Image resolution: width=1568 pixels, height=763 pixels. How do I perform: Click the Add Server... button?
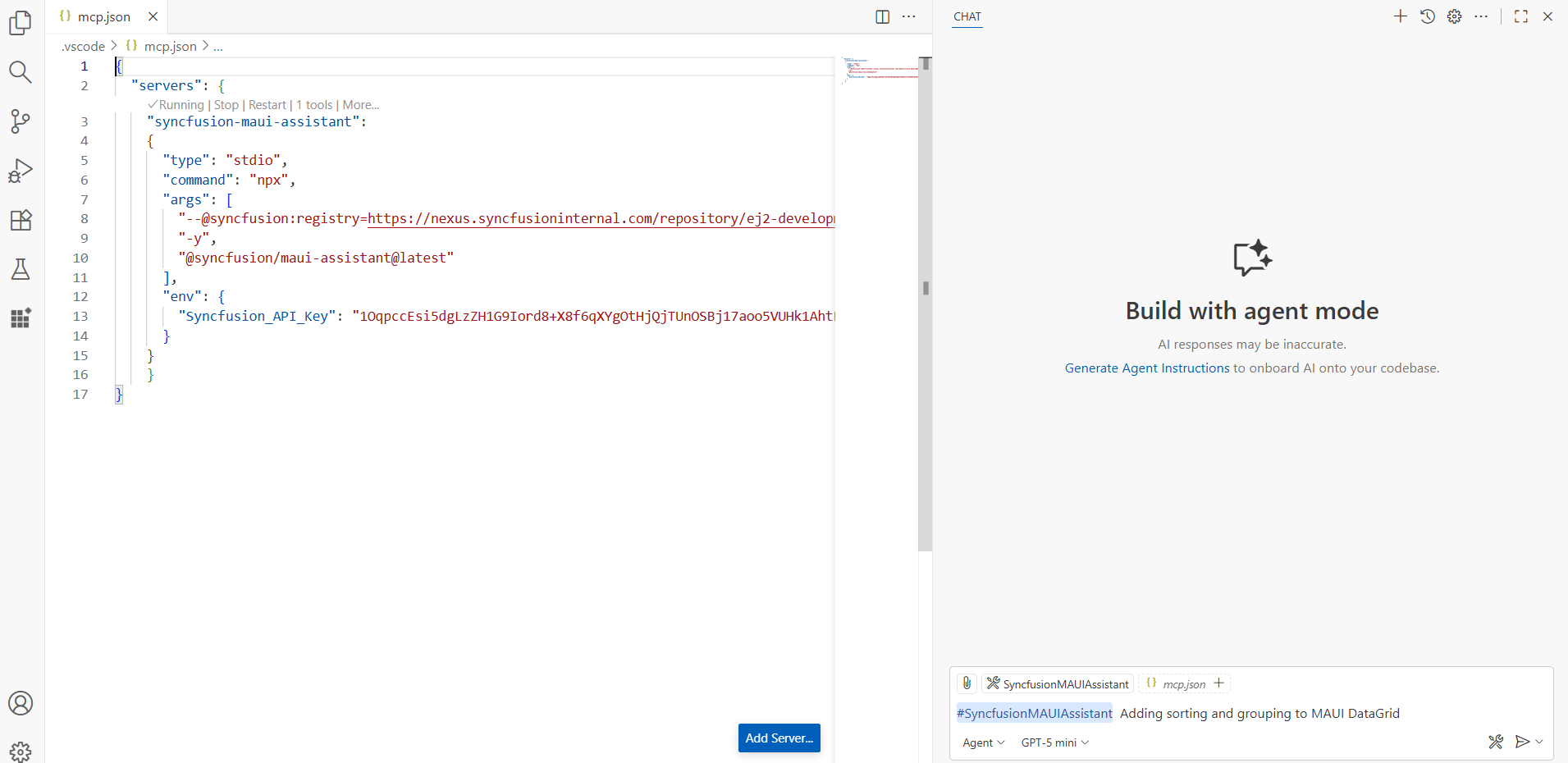(778, 738)
